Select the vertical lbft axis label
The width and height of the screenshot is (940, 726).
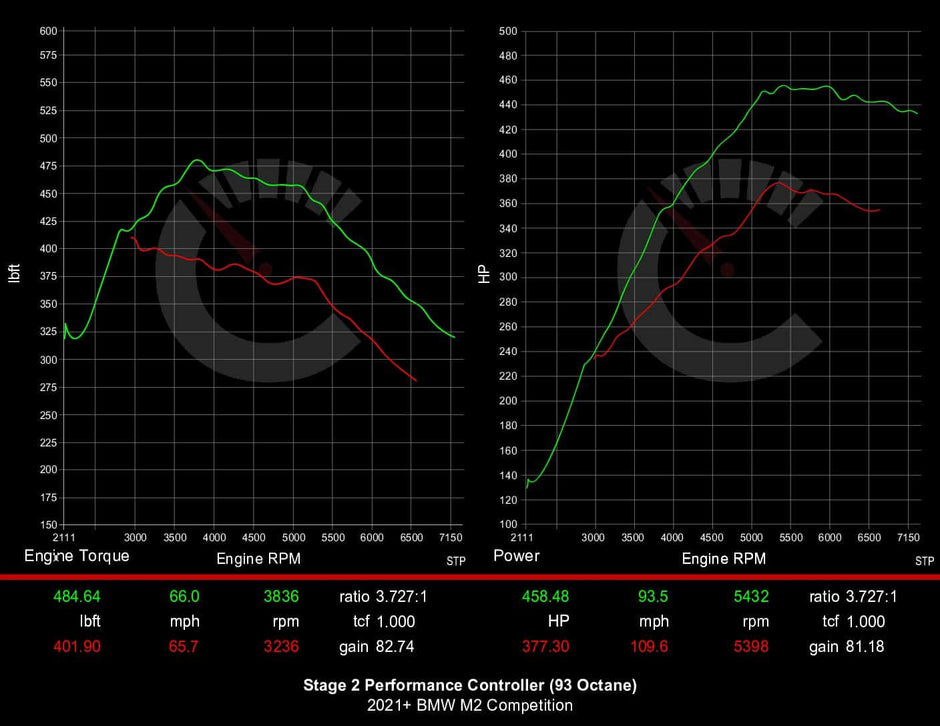pos(14,273)
